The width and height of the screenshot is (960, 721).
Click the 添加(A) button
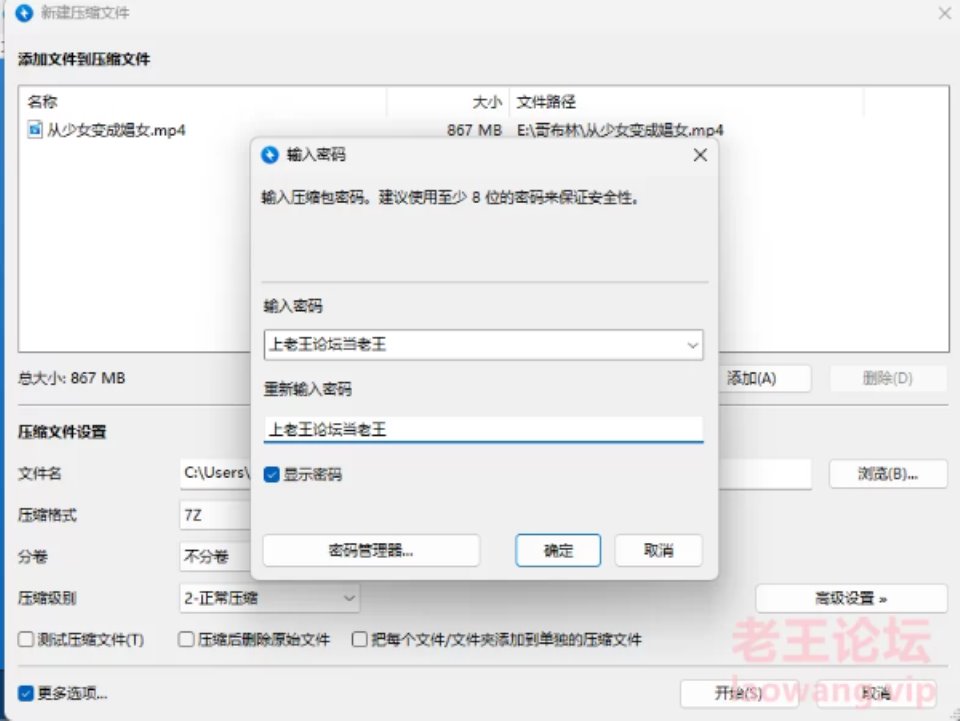(765, 378)
